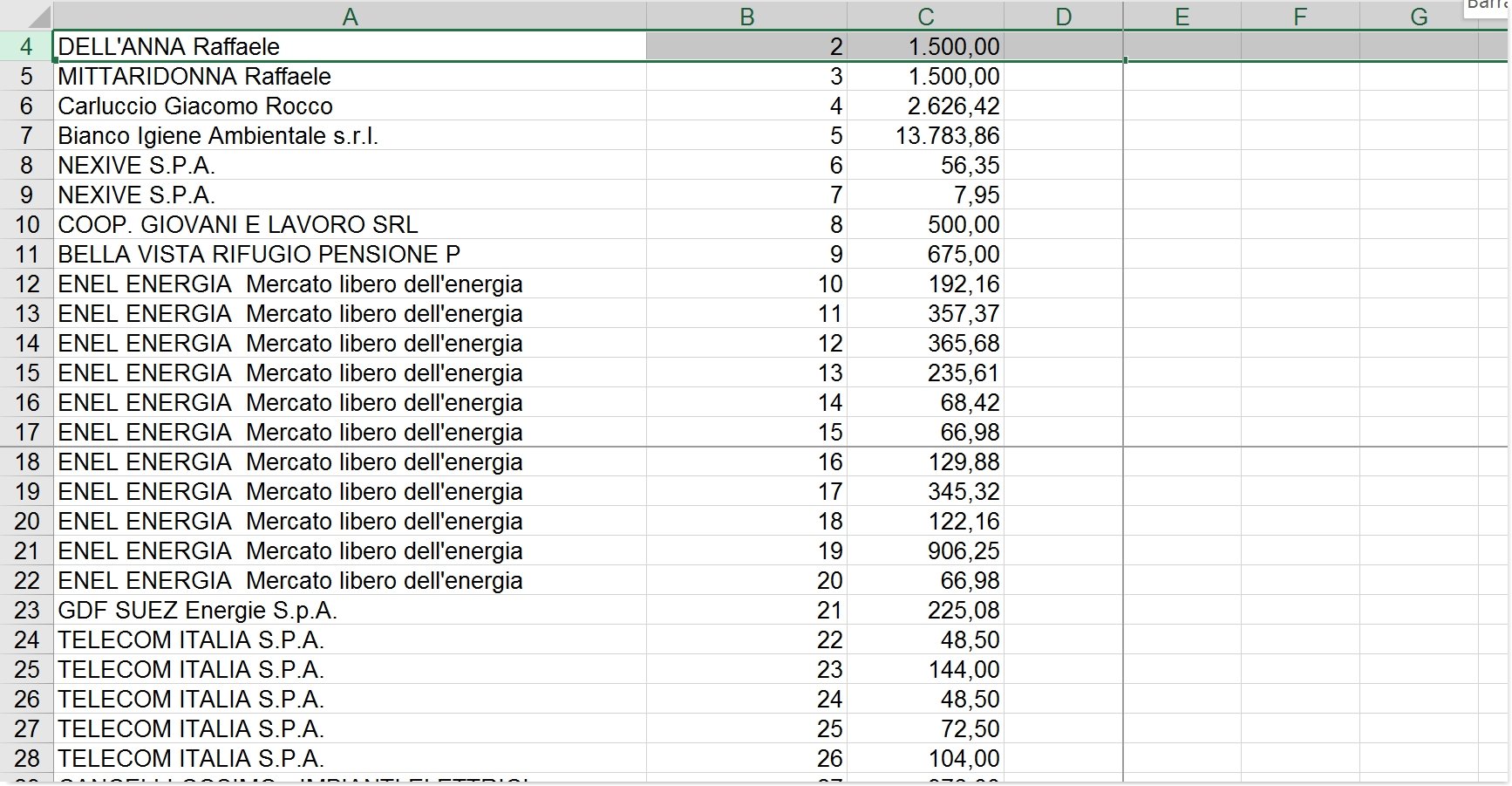Click amount 2.626,42

click(925, 106)
